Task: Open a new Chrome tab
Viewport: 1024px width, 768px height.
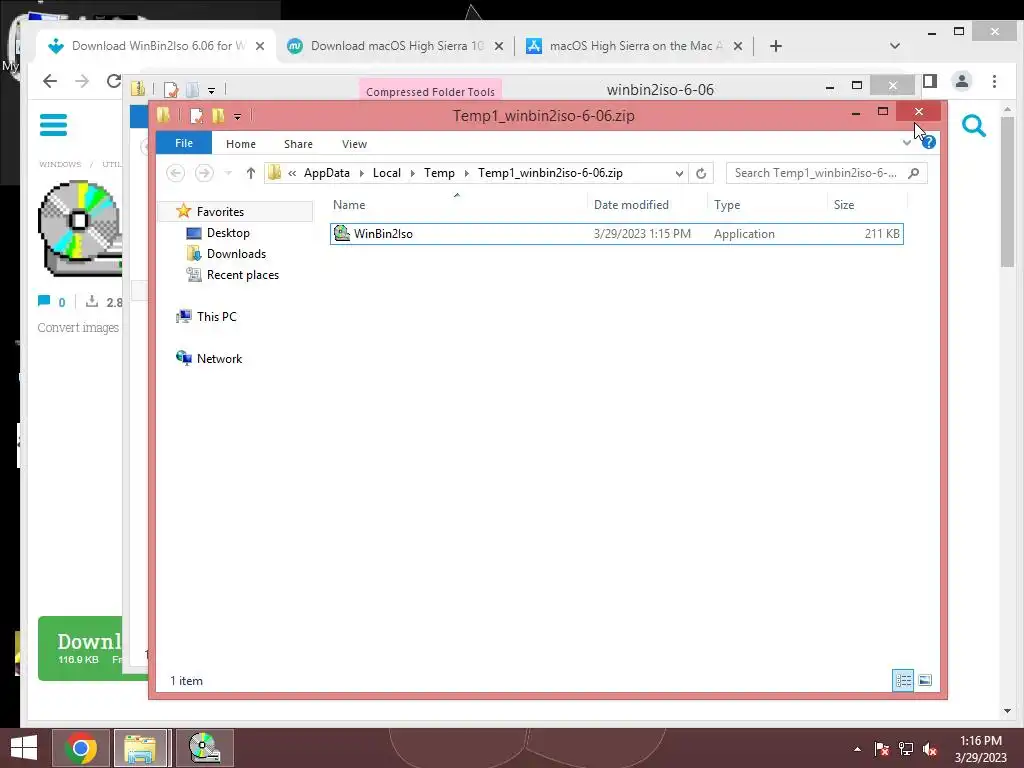Action: pos(776,46)
